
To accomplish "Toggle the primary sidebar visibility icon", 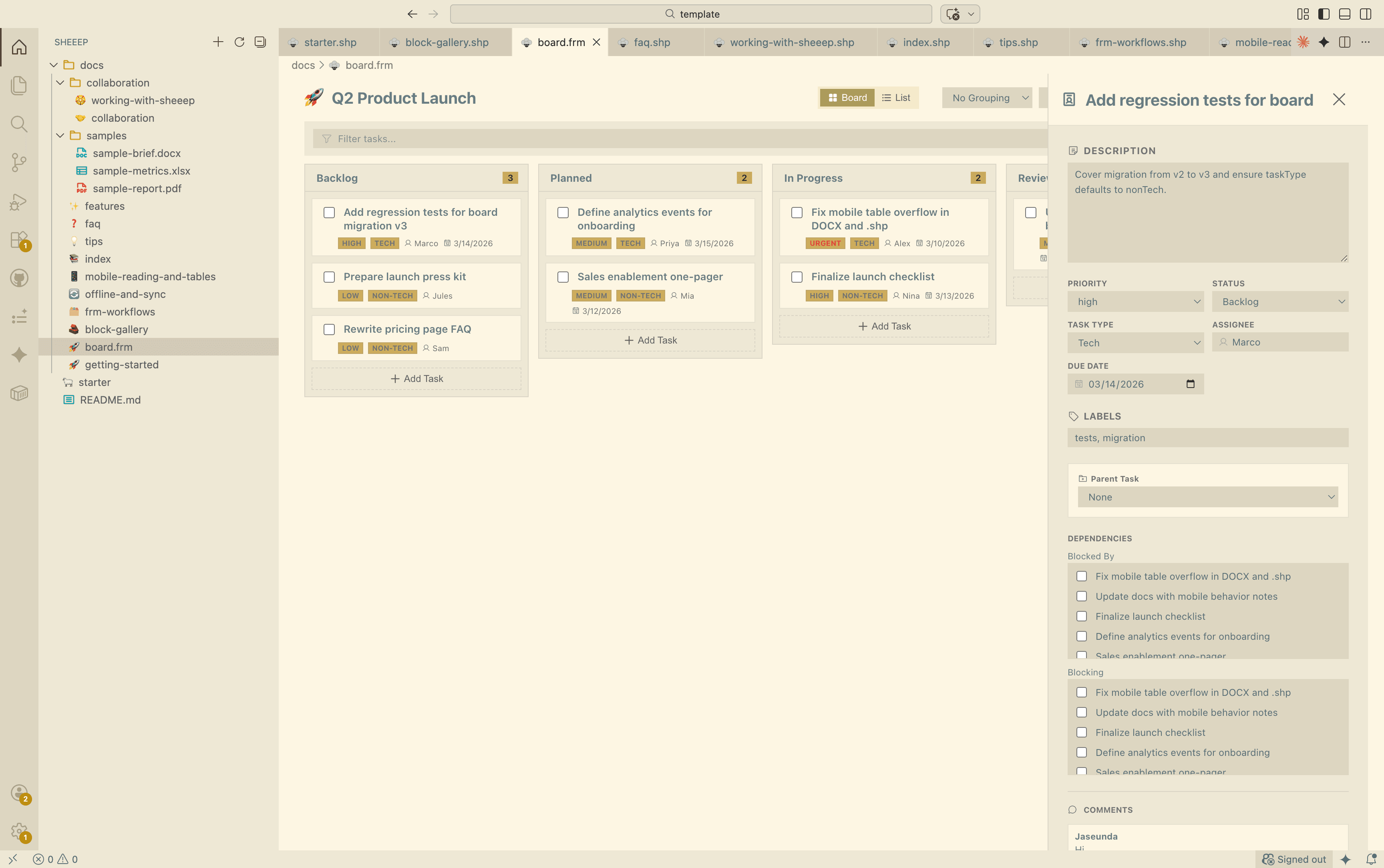I will pyautogui.click(x=1323, y=14).
